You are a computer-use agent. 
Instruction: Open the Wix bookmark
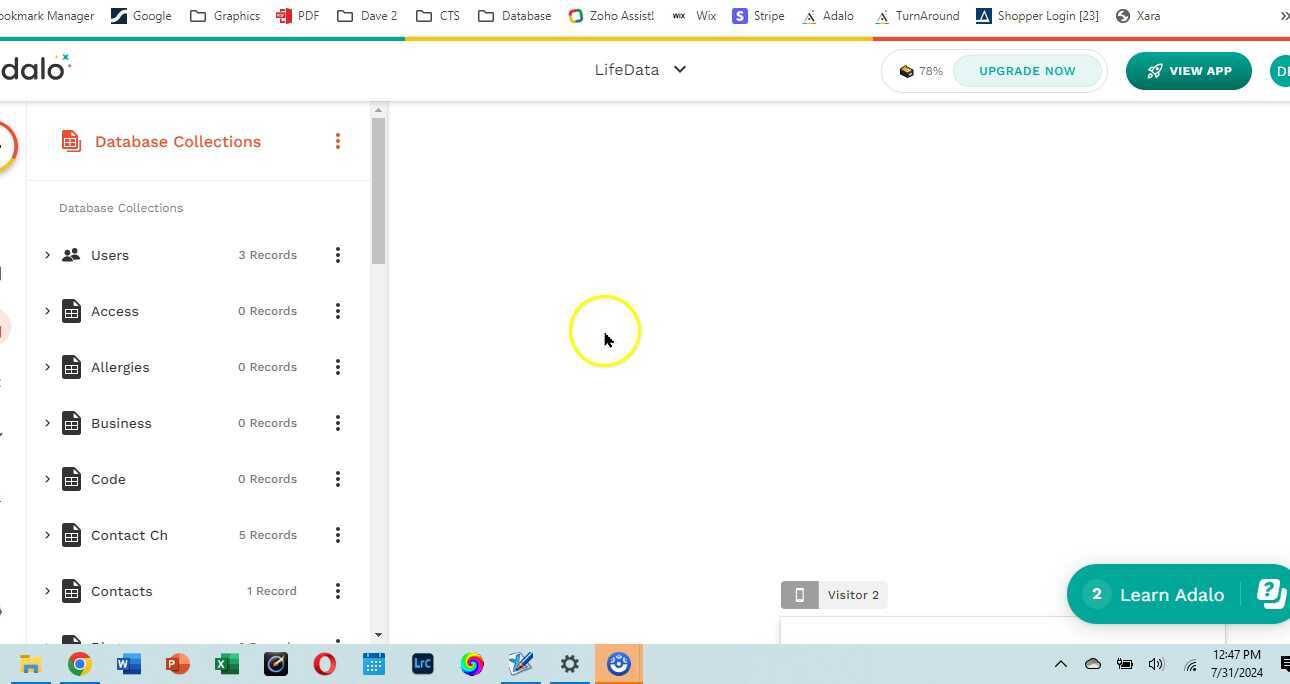pos(694,16)
